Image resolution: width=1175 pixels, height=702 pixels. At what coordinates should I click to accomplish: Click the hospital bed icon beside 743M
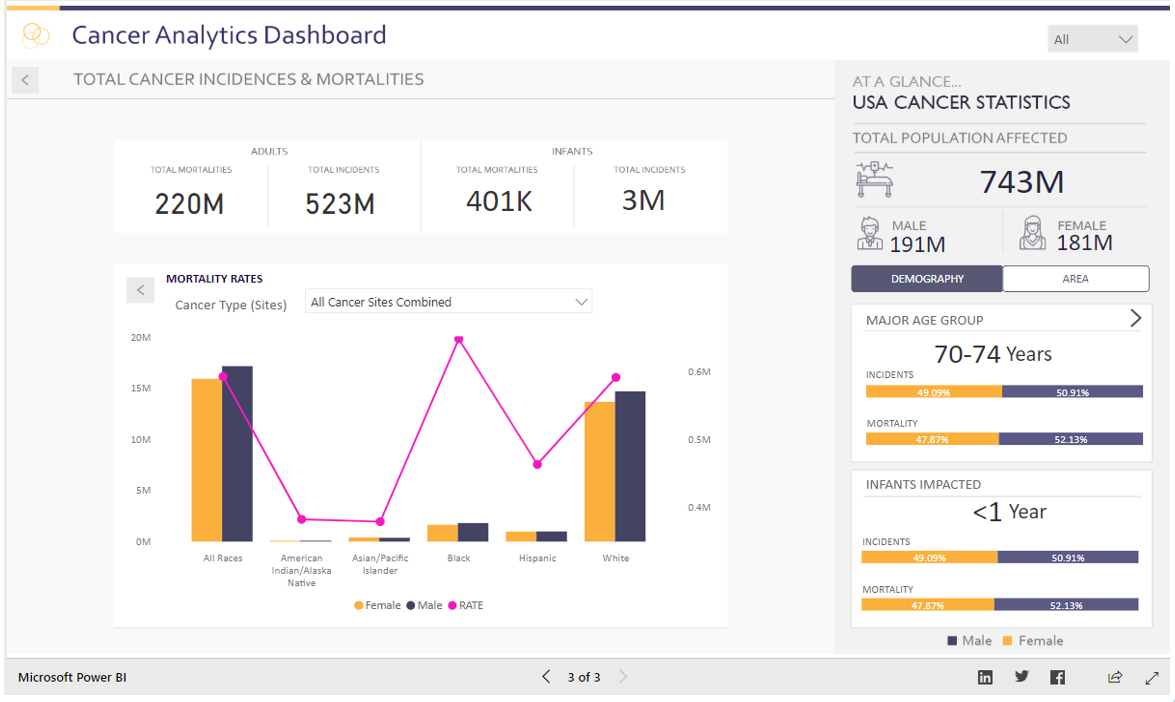pyautogui.click(x=874, y=178)
